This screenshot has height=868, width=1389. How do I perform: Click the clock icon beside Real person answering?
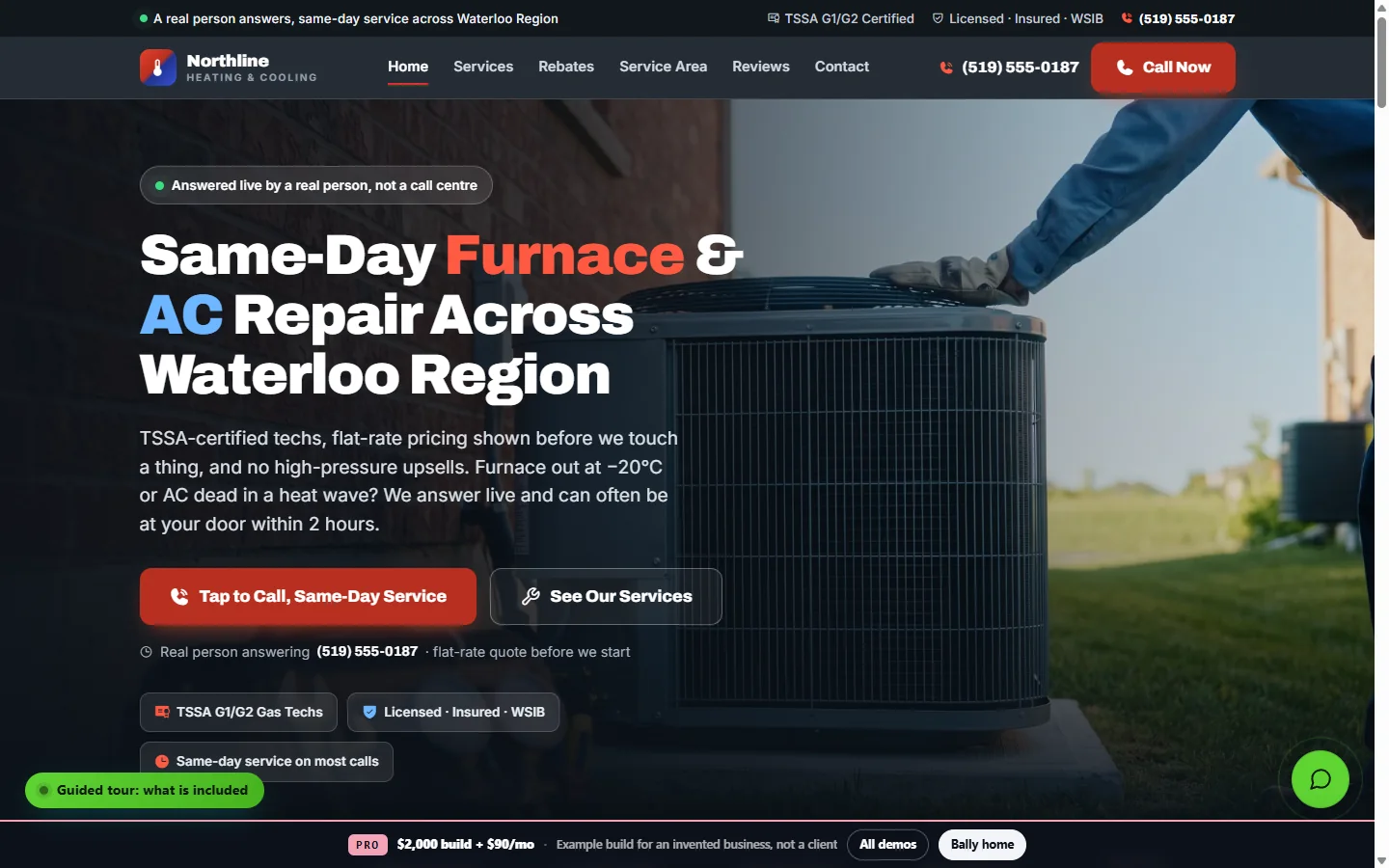[147, 652]
